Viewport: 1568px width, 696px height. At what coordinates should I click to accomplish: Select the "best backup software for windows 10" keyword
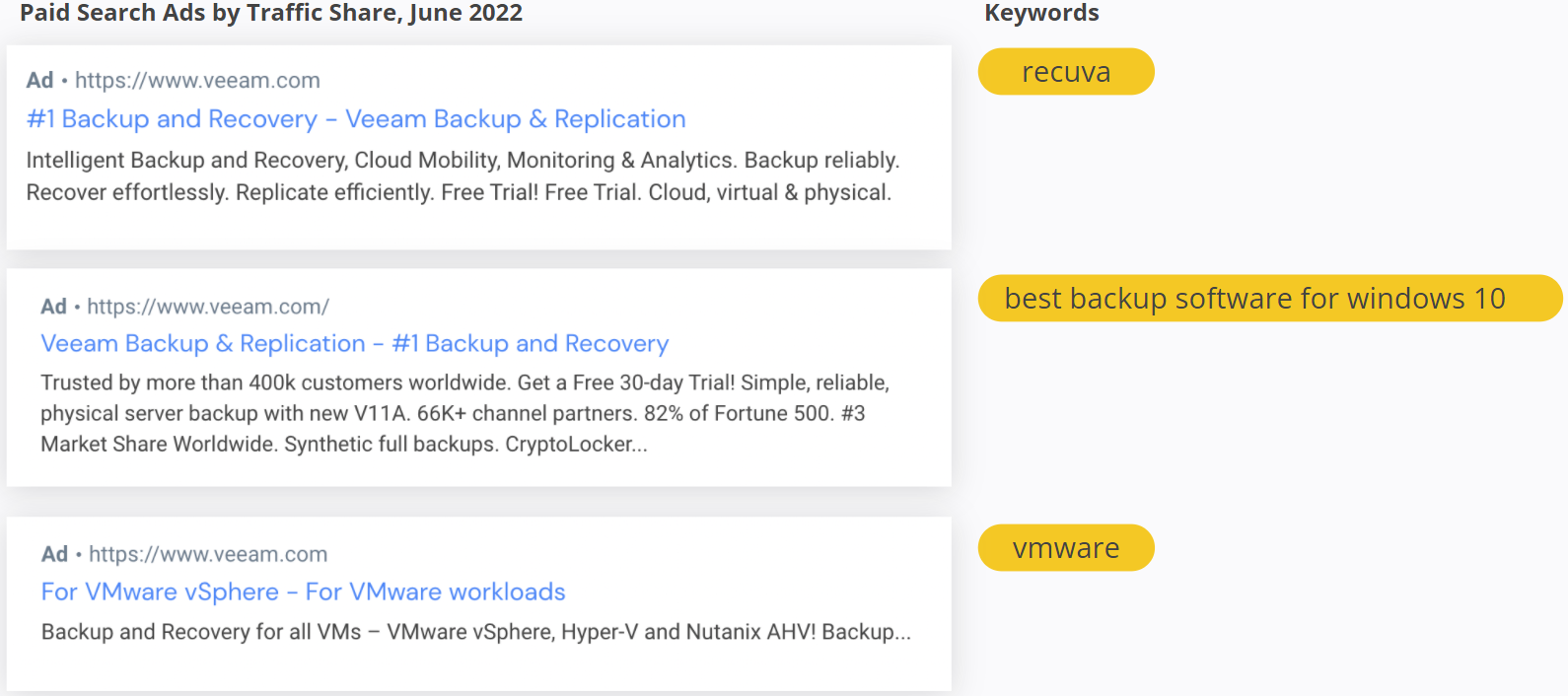point(1254,298)
